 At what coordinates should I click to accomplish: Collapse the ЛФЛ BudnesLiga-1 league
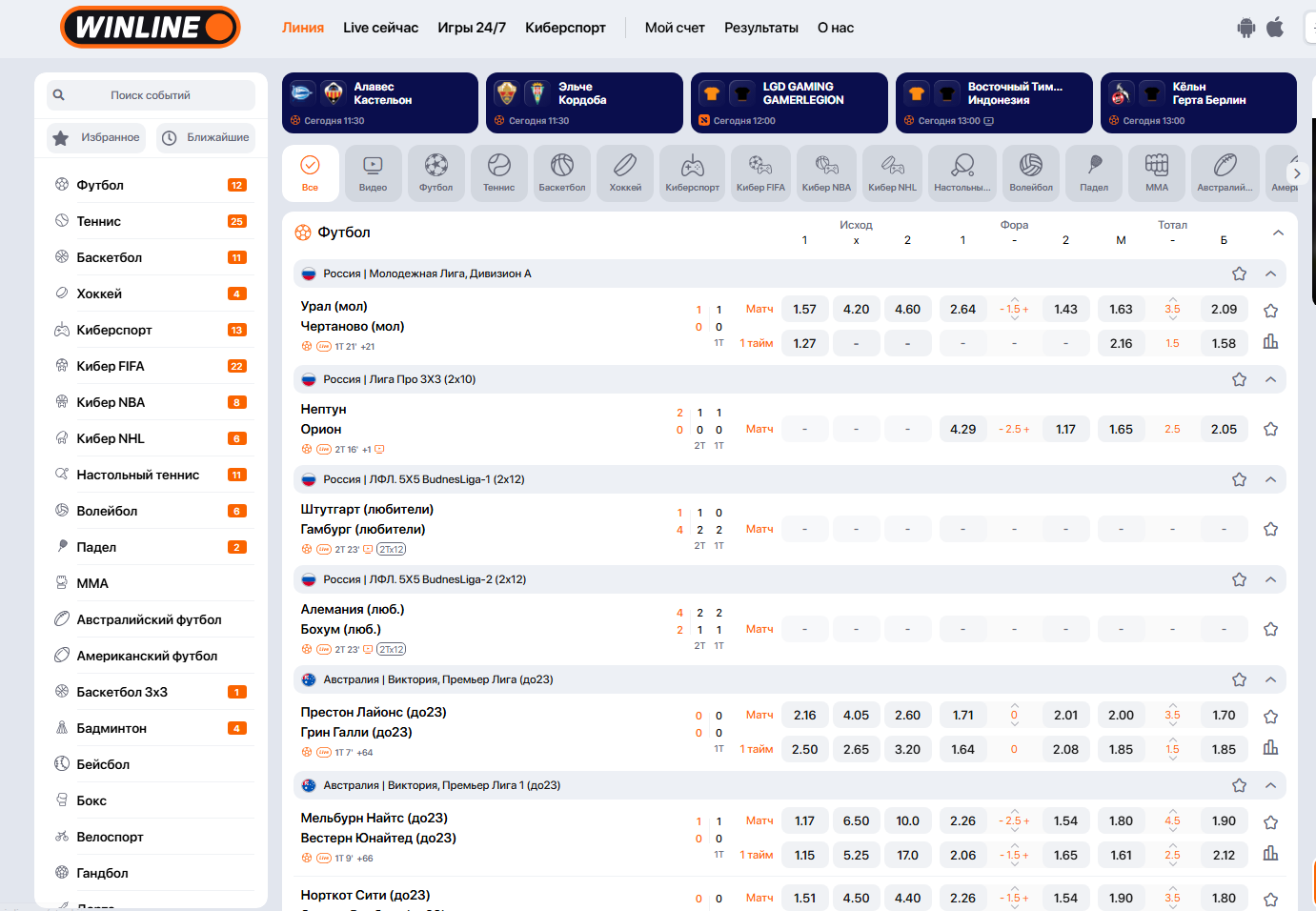1270,479
